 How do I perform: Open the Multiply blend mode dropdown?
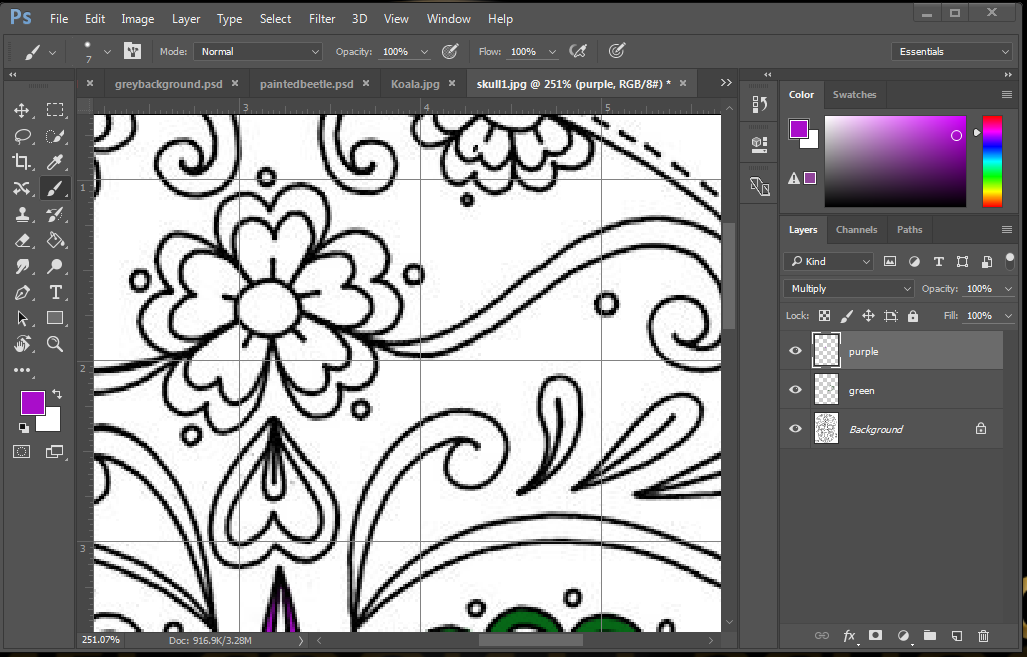[x=849, y=288]
